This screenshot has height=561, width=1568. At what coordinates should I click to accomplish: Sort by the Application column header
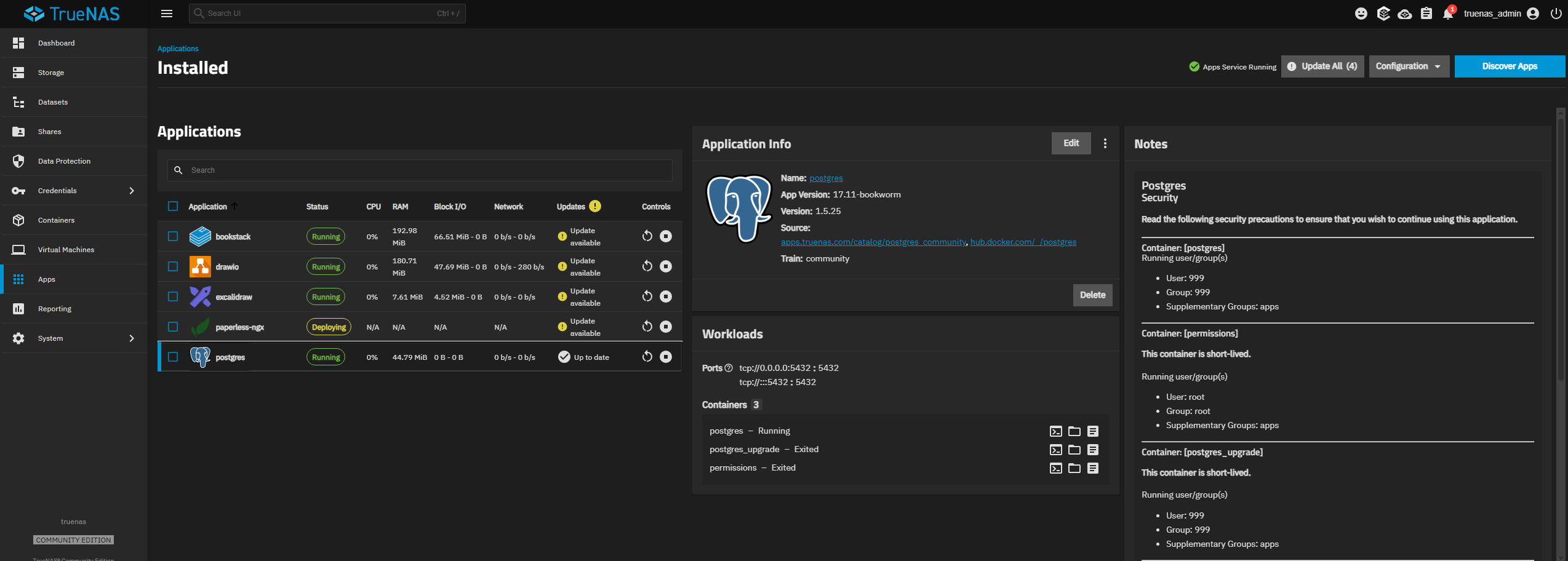click(x=208, y=207)
